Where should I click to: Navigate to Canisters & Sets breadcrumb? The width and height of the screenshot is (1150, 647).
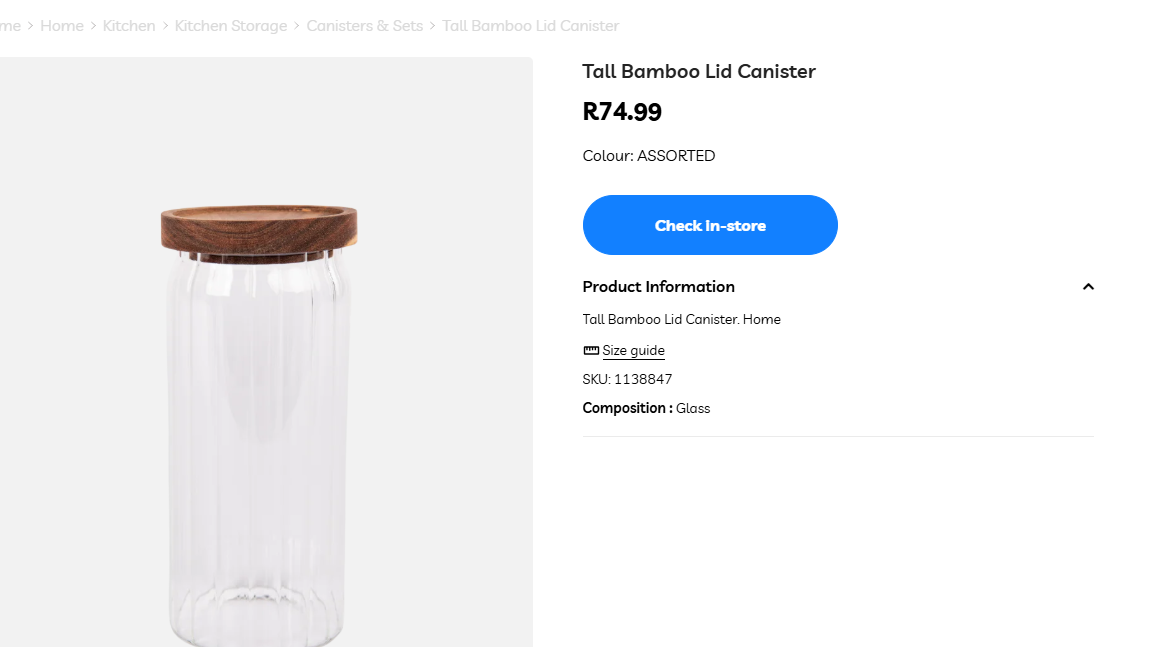(365, 26)
